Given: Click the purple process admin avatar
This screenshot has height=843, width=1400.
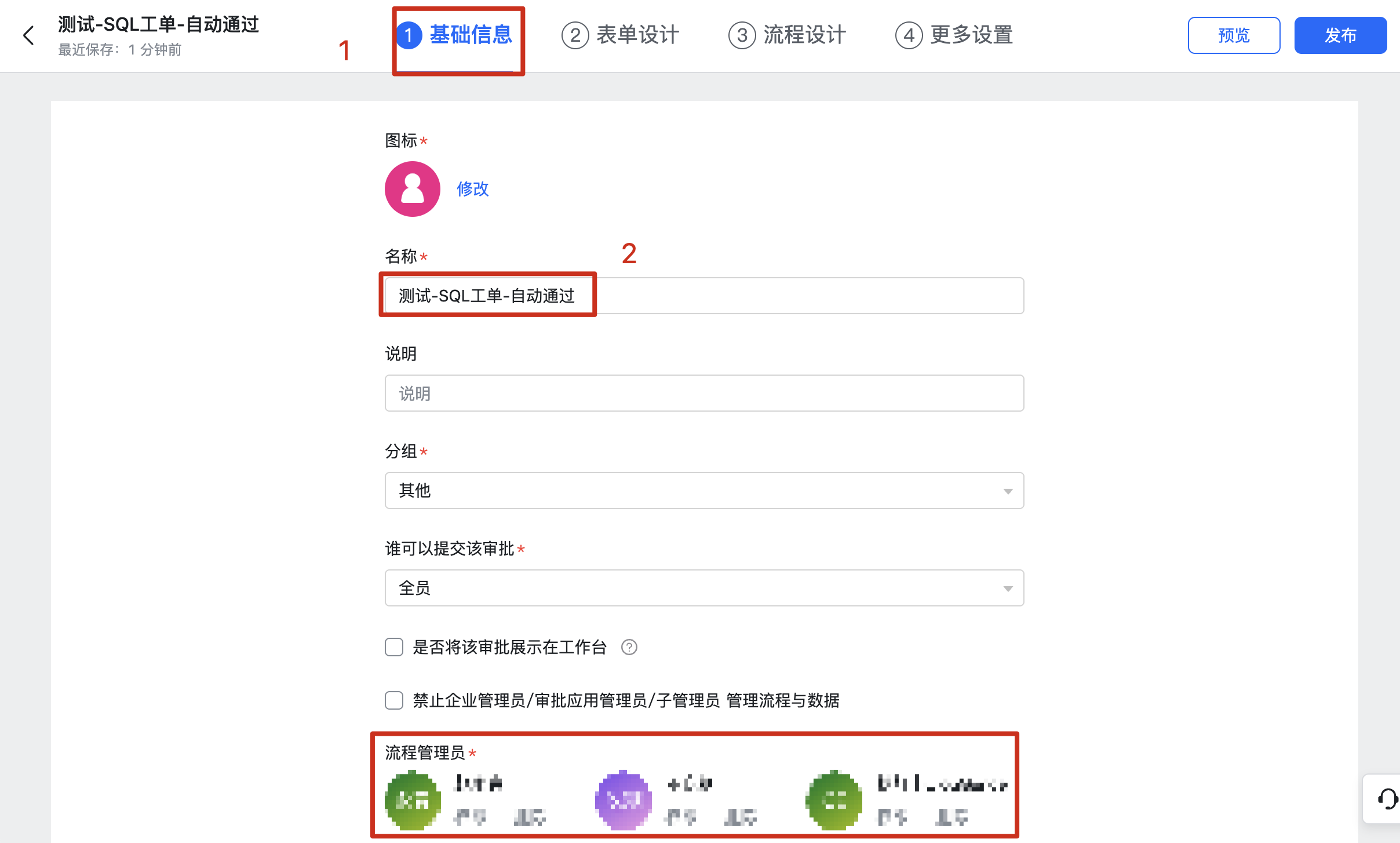Looking at the screenshot, I should tap(623, 800).
